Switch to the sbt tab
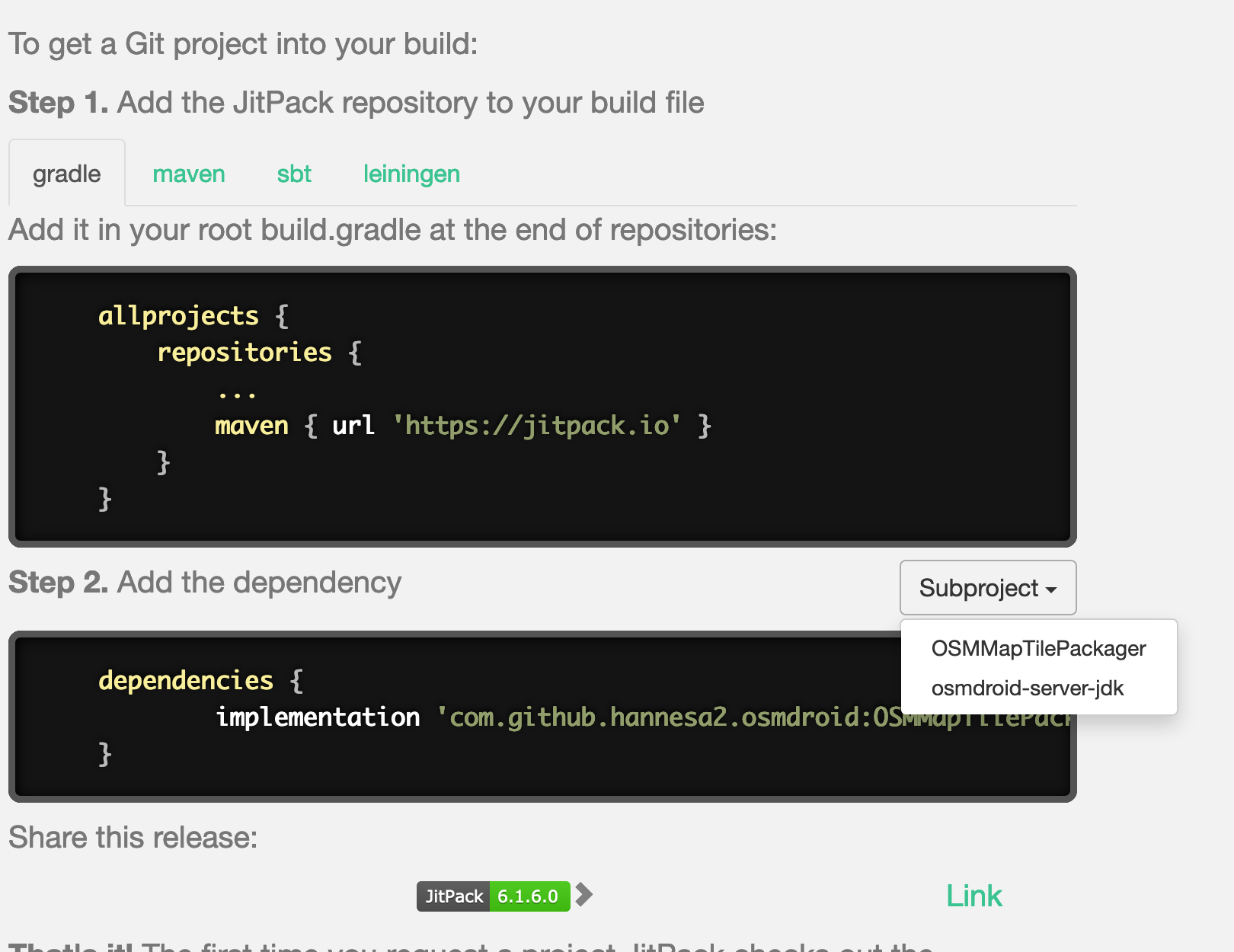 [x=293, y=174]
